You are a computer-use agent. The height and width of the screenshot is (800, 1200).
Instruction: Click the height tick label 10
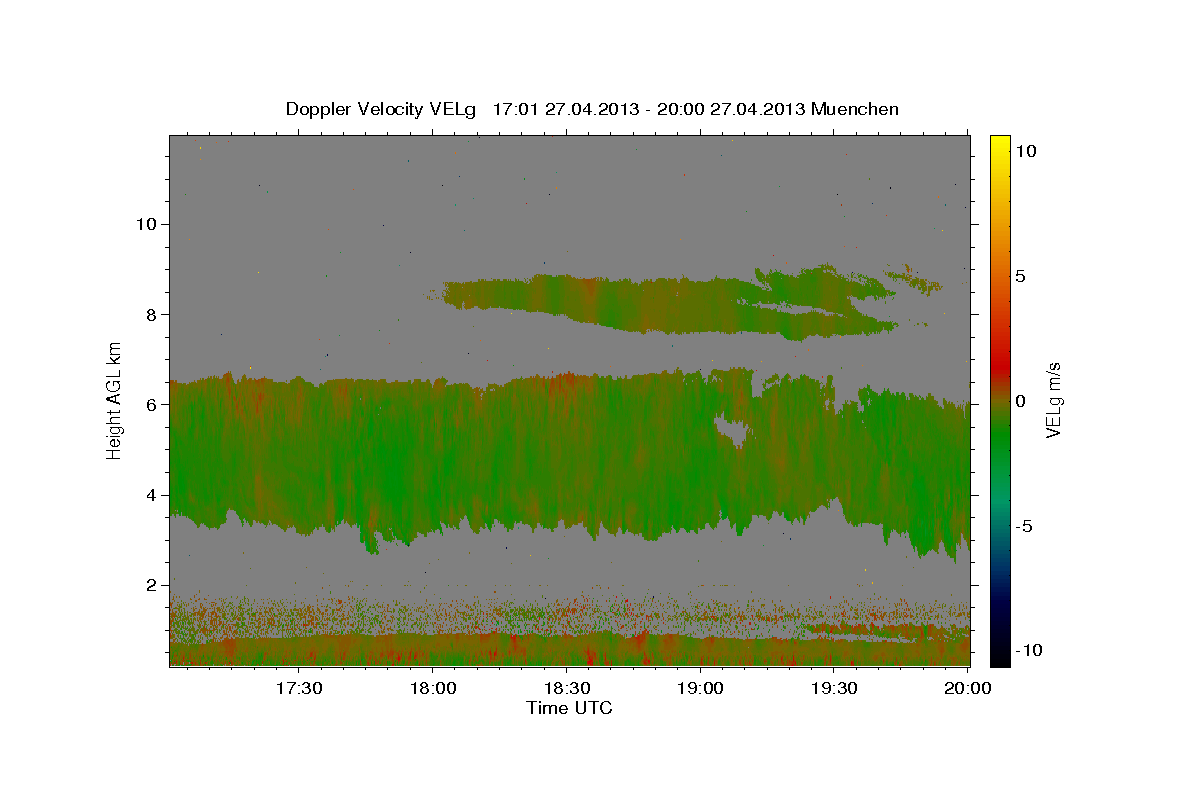145,224
